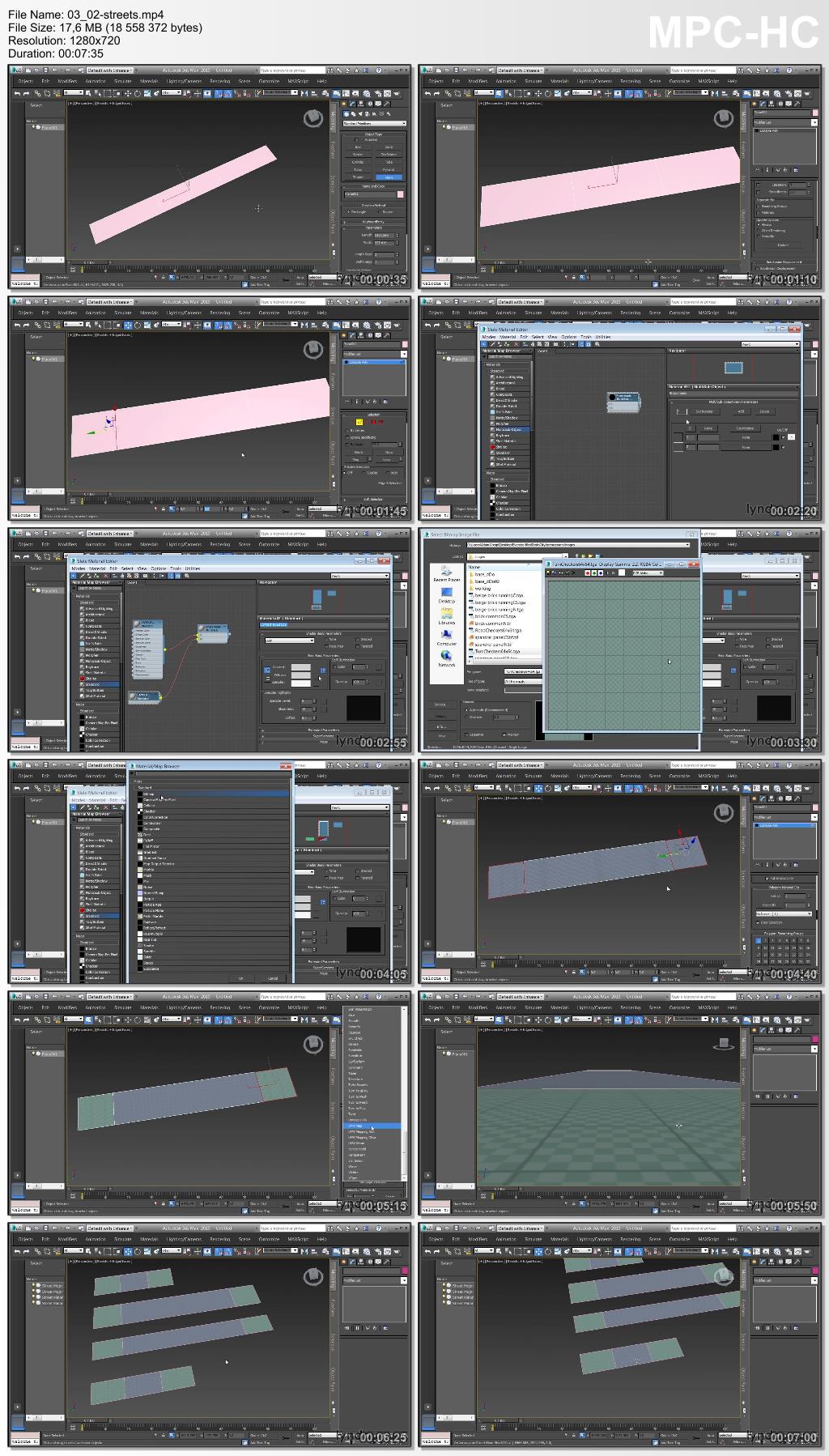Open the Modes menu in Slate Material Editor
This screenshot has width=829, height=1456.
(489, 337)
